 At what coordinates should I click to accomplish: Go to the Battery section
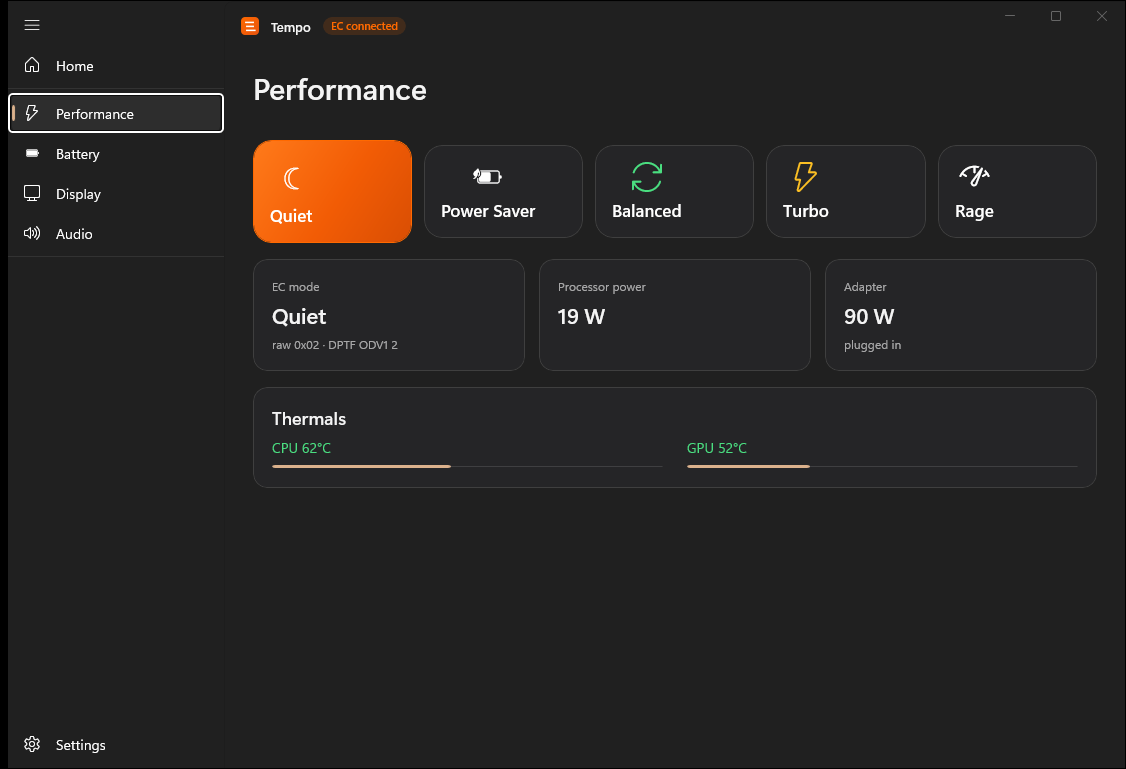pyautogui.click(x=116, y=154)
